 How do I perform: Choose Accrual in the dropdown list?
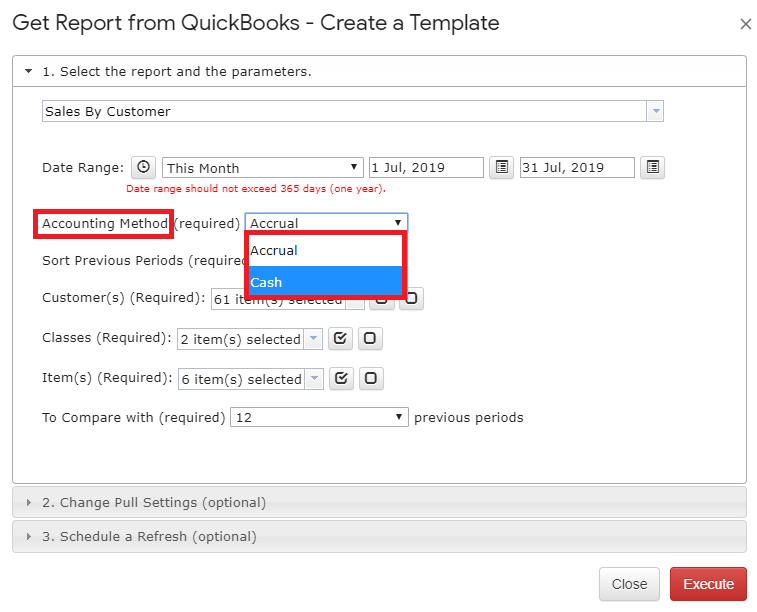pos(325,250)
